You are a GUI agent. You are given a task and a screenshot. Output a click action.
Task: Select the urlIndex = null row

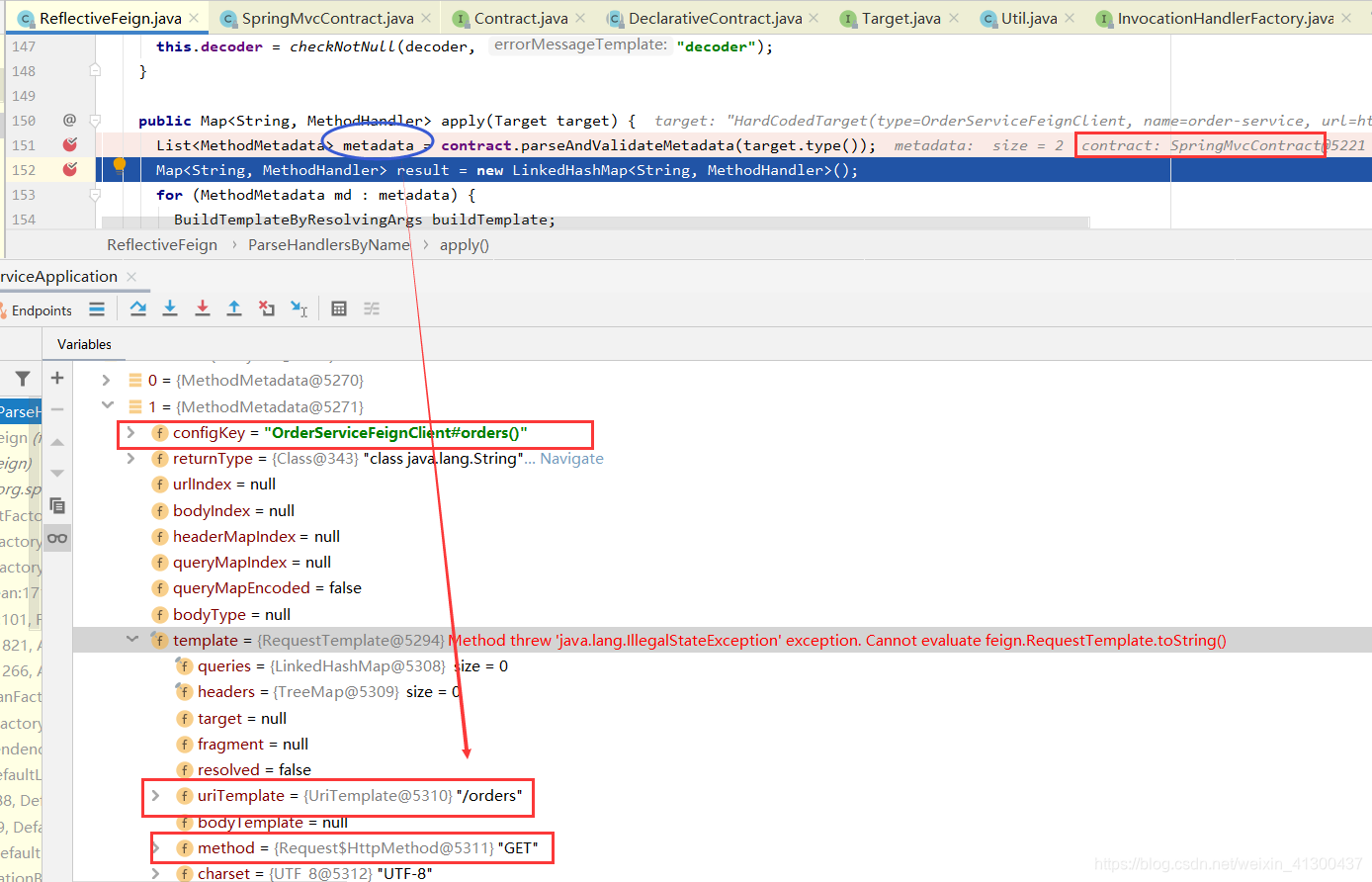723,485
